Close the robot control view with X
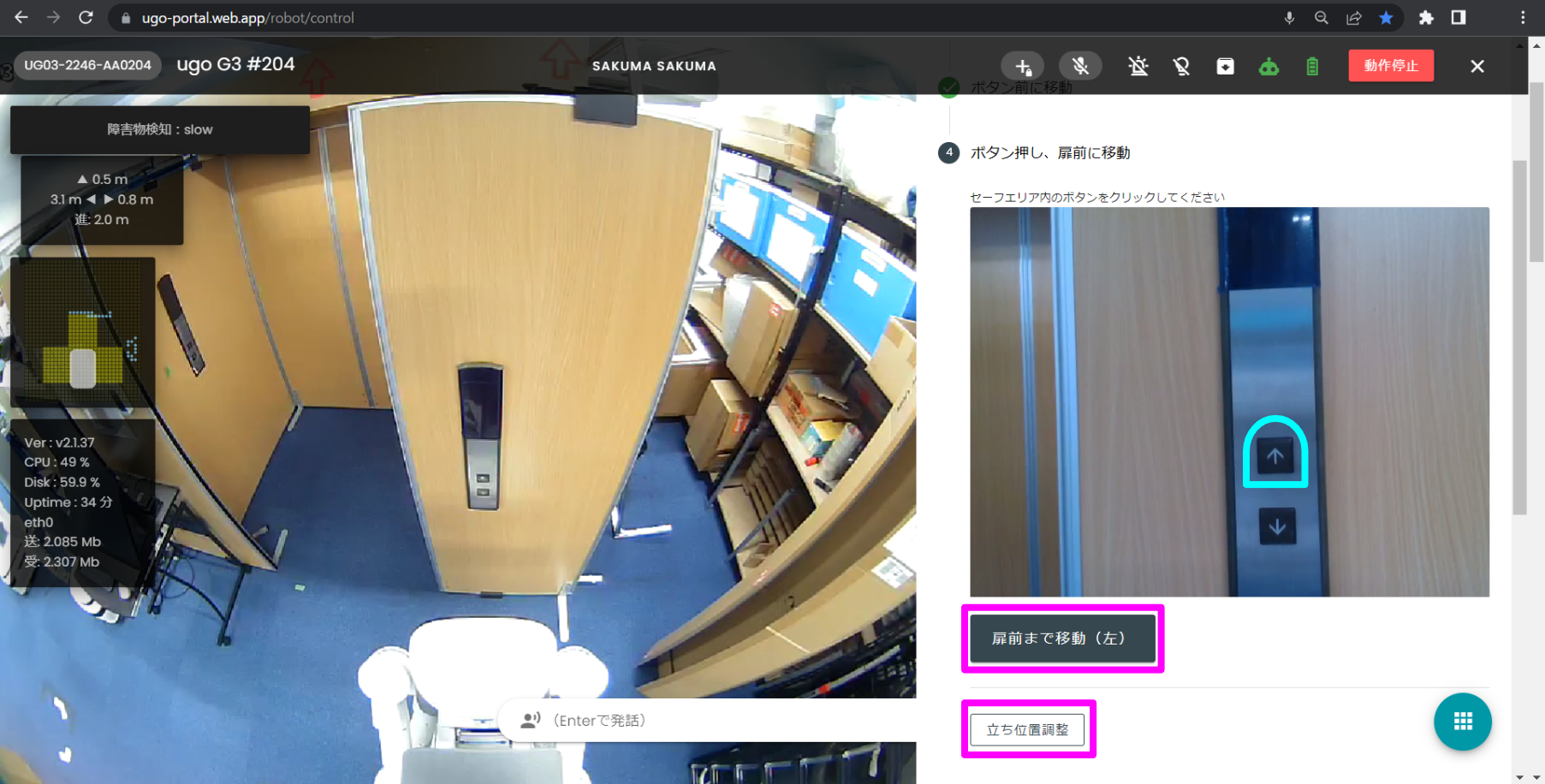The image size is (1545, 784). (x=1477, y=66)
